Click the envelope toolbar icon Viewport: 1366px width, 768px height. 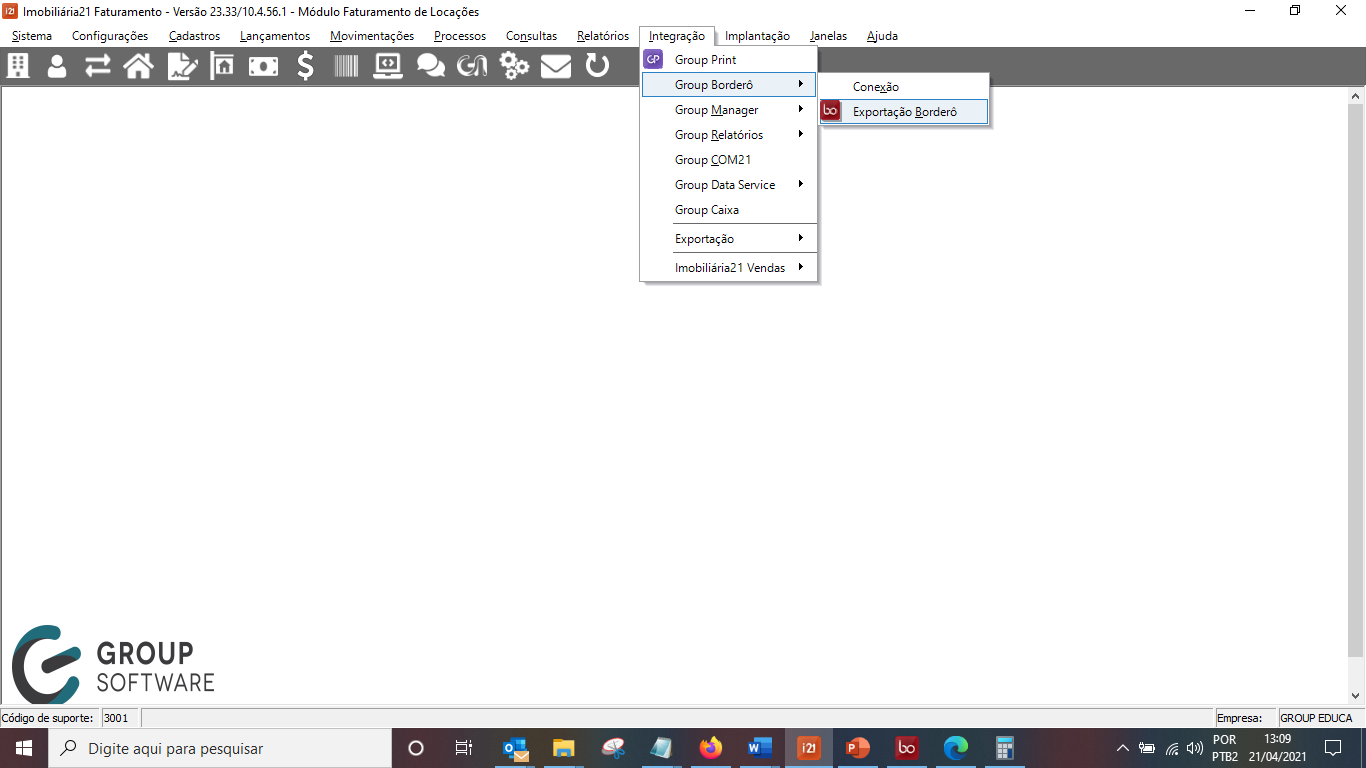click(556, 66)
